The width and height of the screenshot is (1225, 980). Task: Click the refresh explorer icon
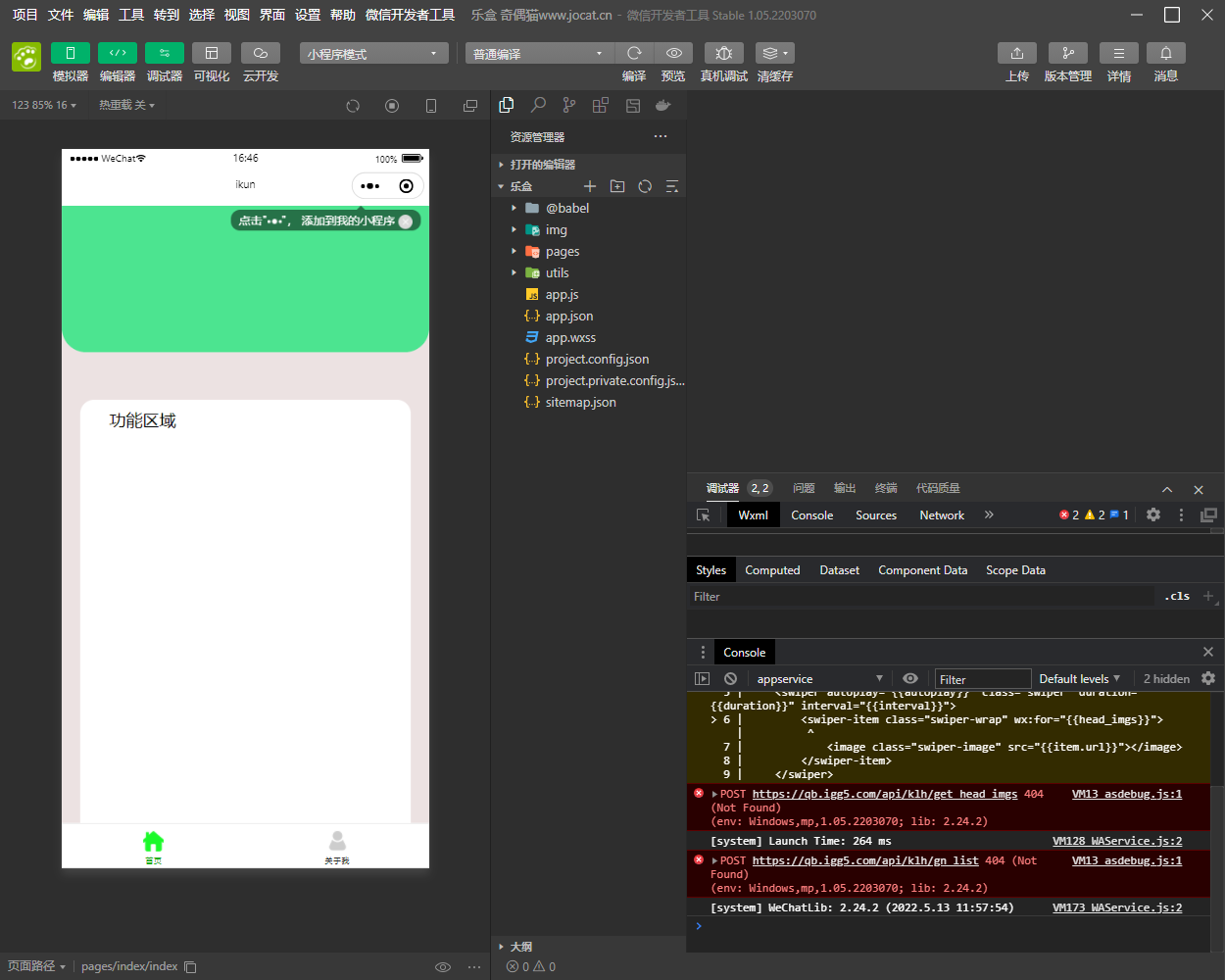(x=645, y=186)
